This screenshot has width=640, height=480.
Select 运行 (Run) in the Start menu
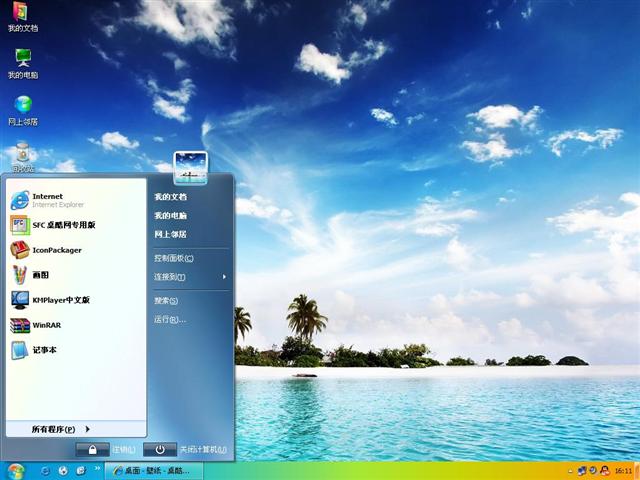click(x=169, y=320)
